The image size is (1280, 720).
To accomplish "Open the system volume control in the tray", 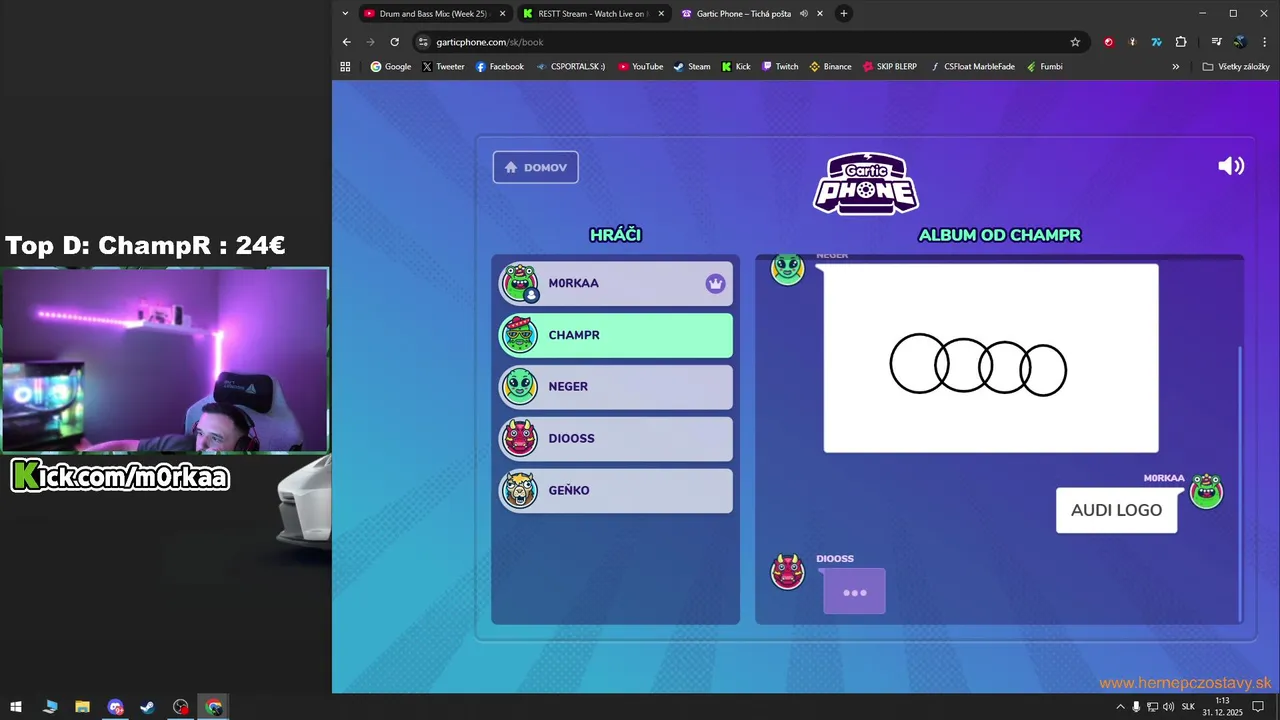I will tap(1168, 707).
